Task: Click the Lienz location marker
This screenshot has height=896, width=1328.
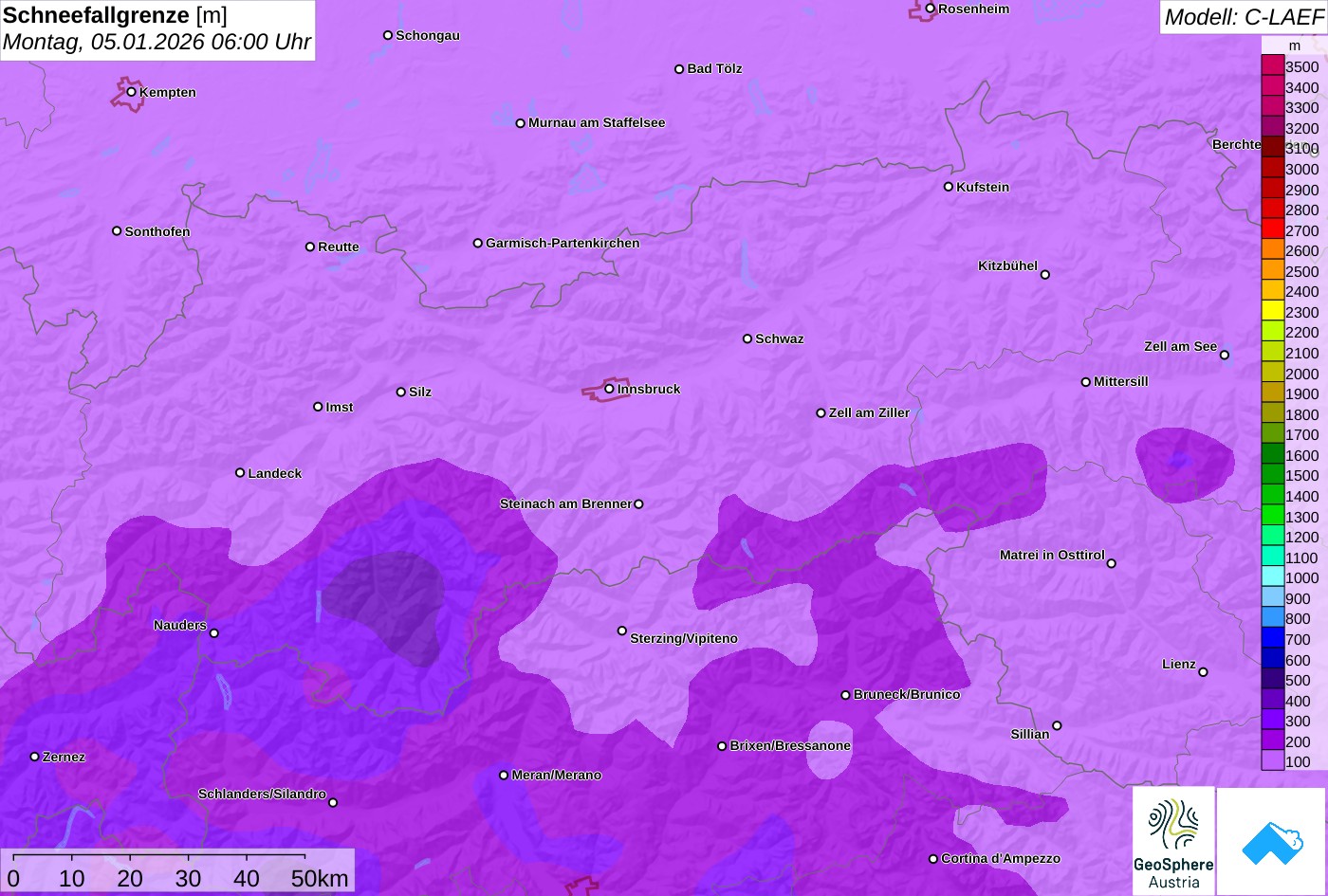Action: coord(1203,672)
